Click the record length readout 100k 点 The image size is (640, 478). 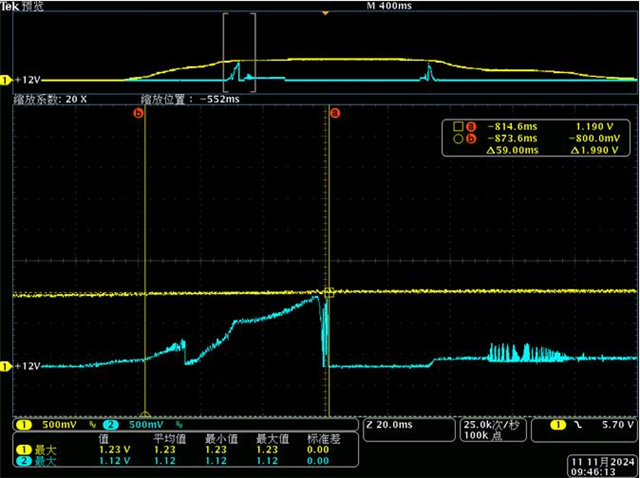tap(483, 436)
